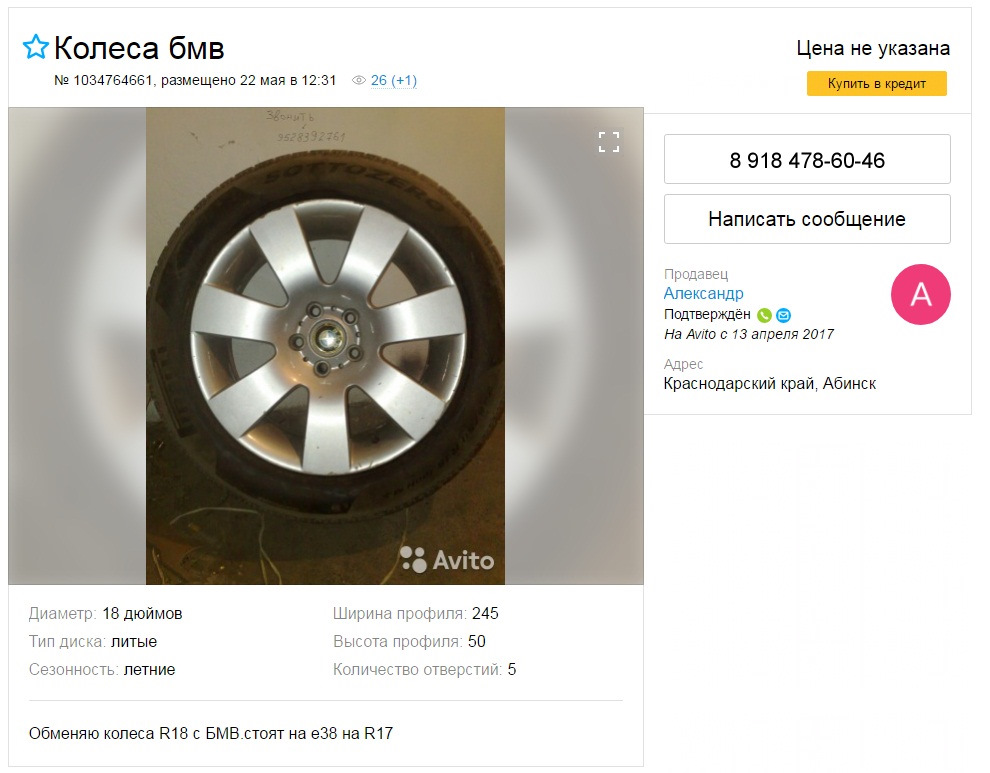The image size is (990, 773).
Task: Click the Диаметр 18 дюймов parameter
Action: (x=106, y=613)
